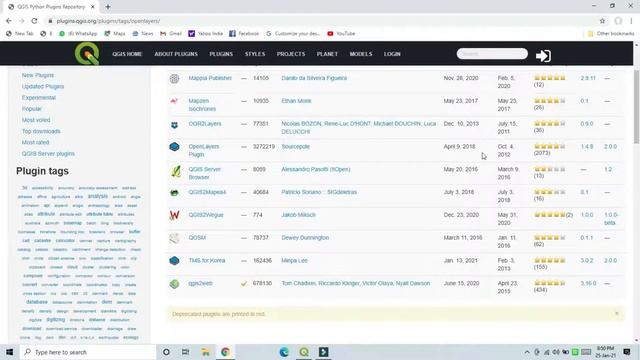Bookmark this page with star icon
640x360 pixels.
602,21
